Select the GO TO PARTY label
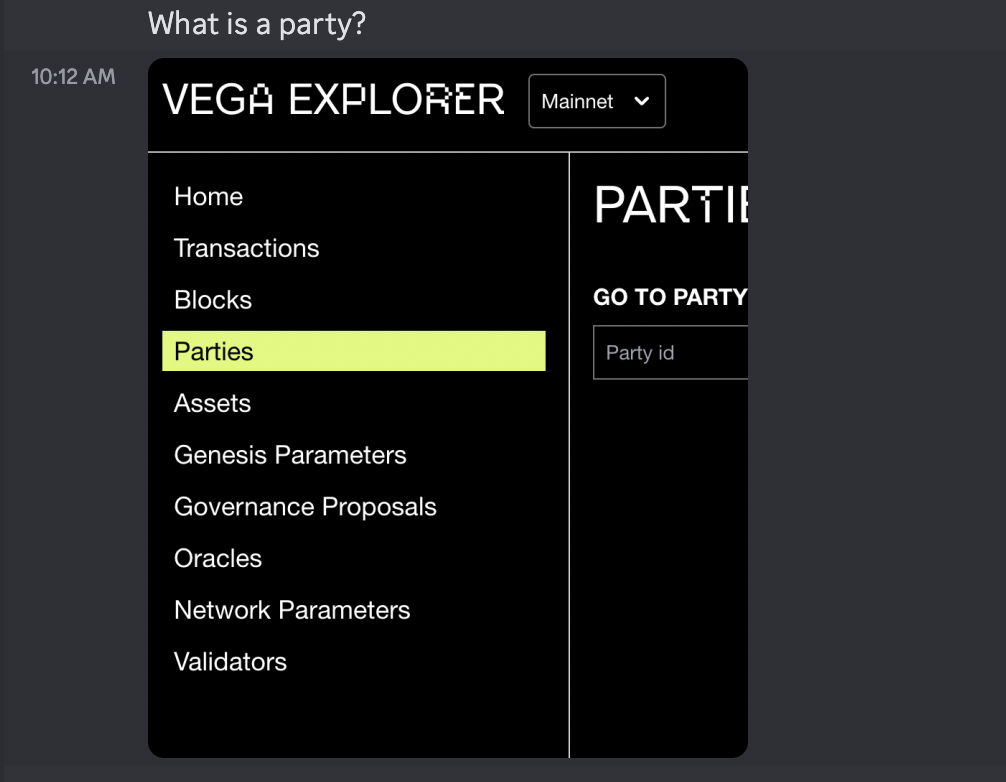 (x=668, y=297)
